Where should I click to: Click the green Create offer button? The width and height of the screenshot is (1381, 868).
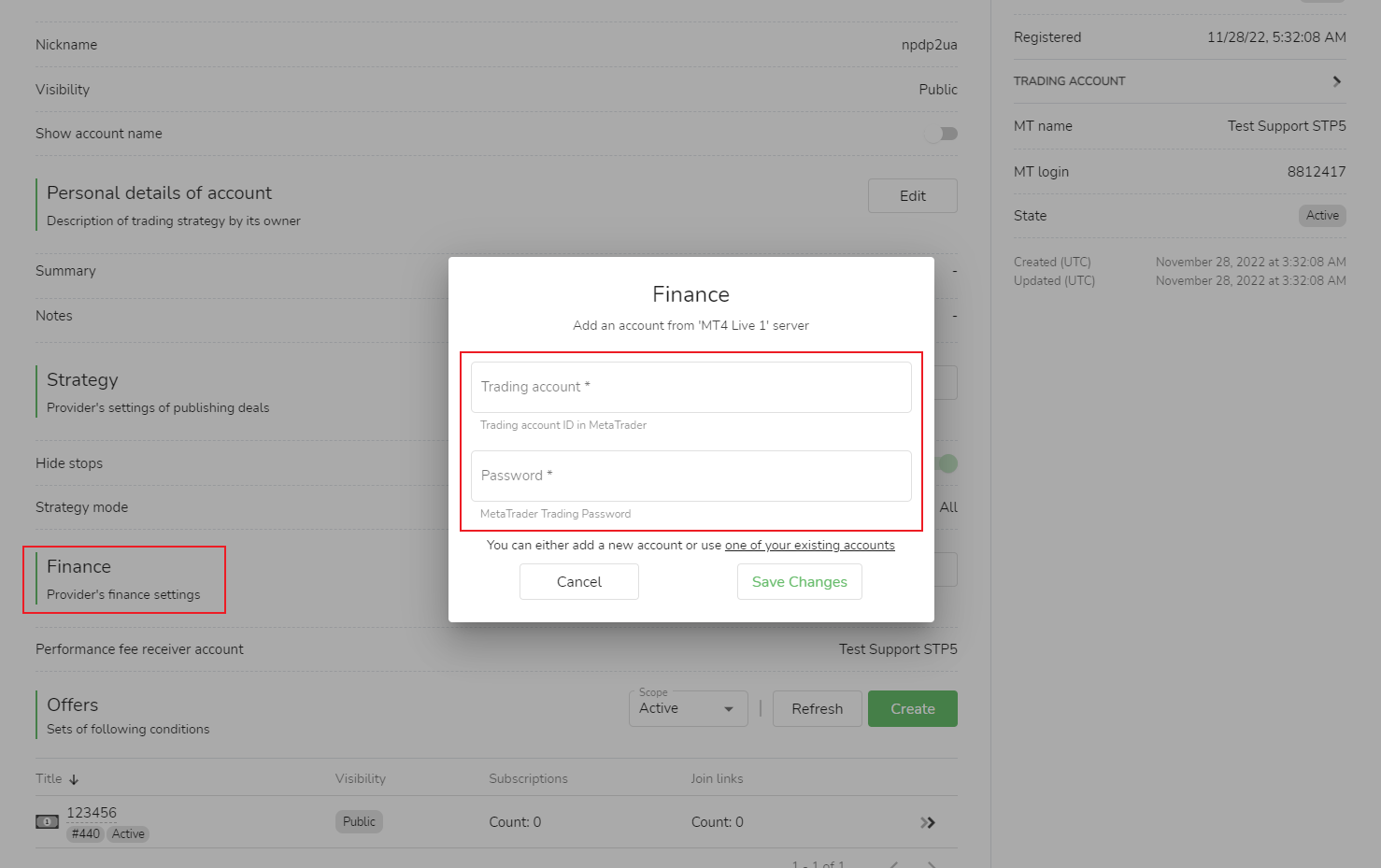pos(912,708)
